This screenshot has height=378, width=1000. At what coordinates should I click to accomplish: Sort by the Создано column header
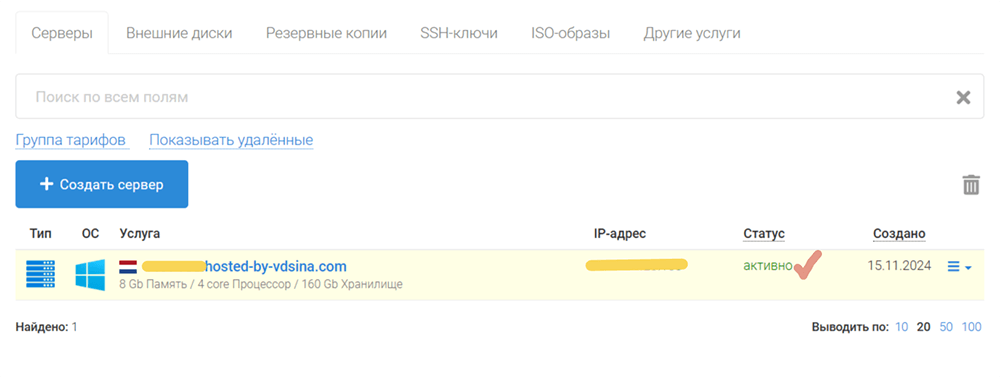pyautogui.click(x=899, y=234)
